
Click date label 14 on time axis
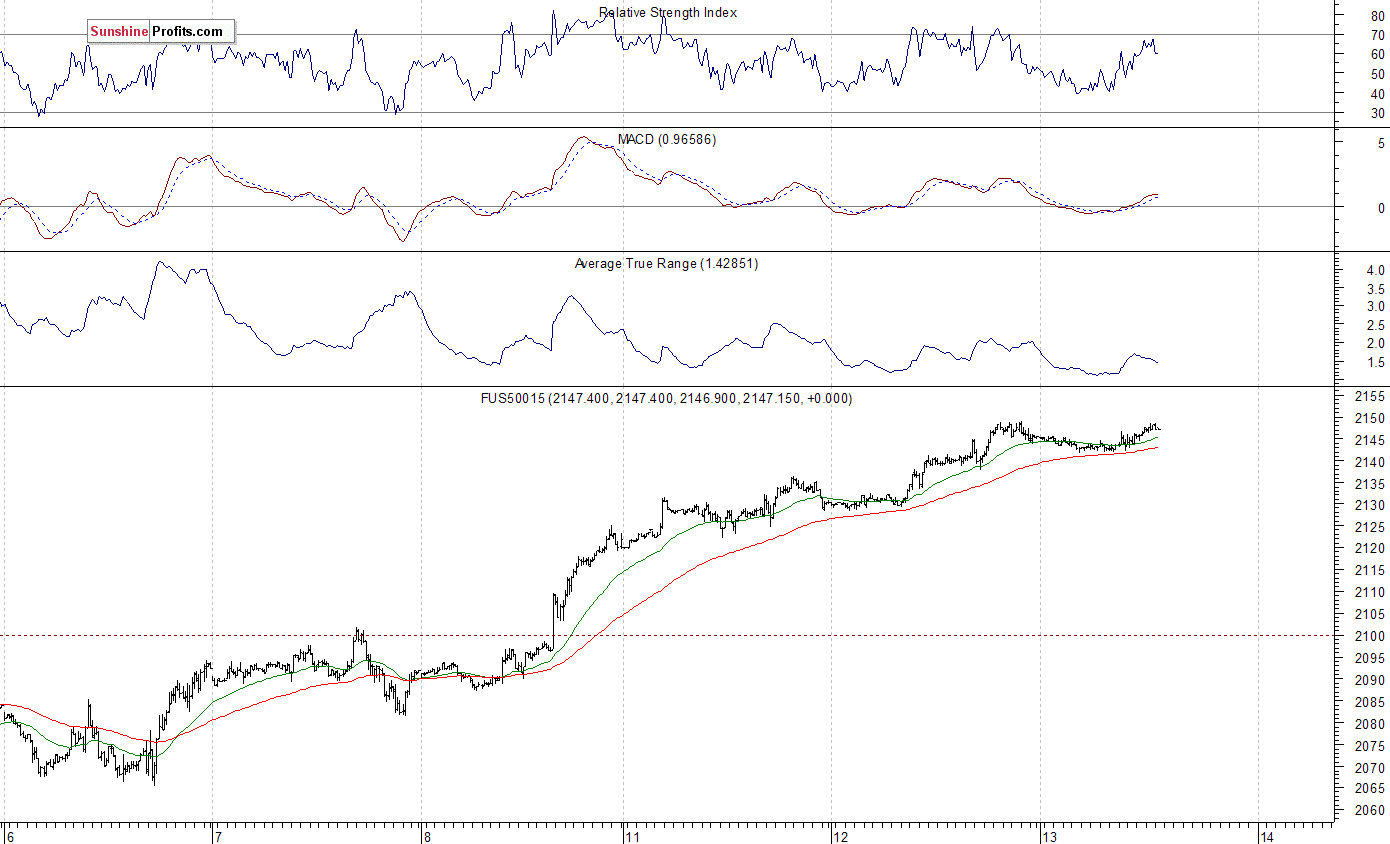(x=1267, y=836)
